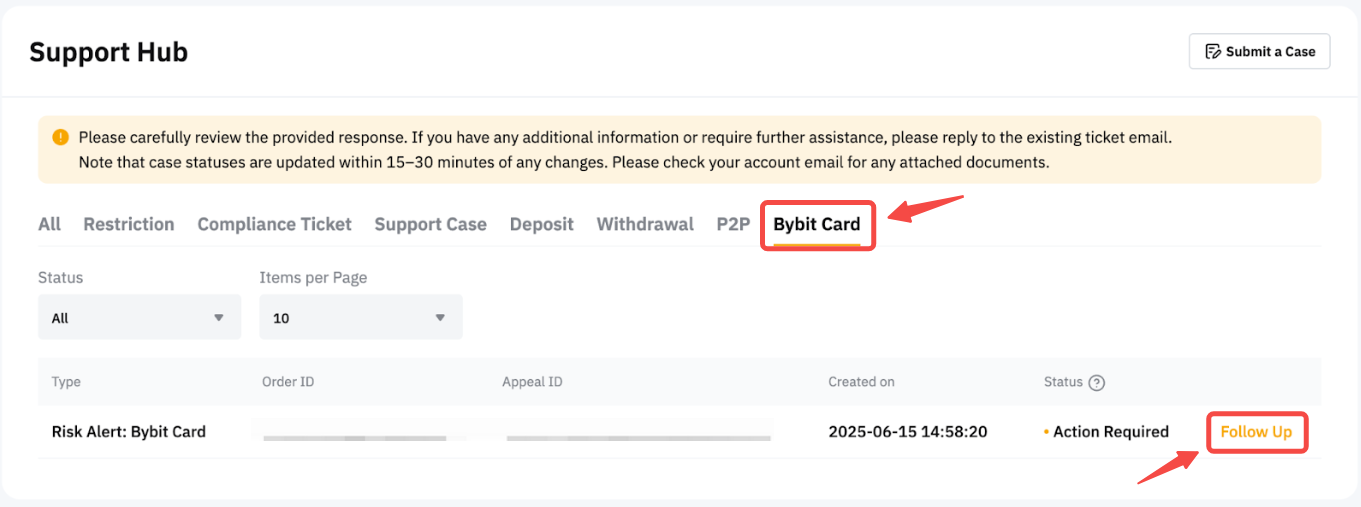Image resolution: width=1361 pixels, height=507 pixels.
Task: Select the Bybit Card tab
Action: tap(817, 225)
